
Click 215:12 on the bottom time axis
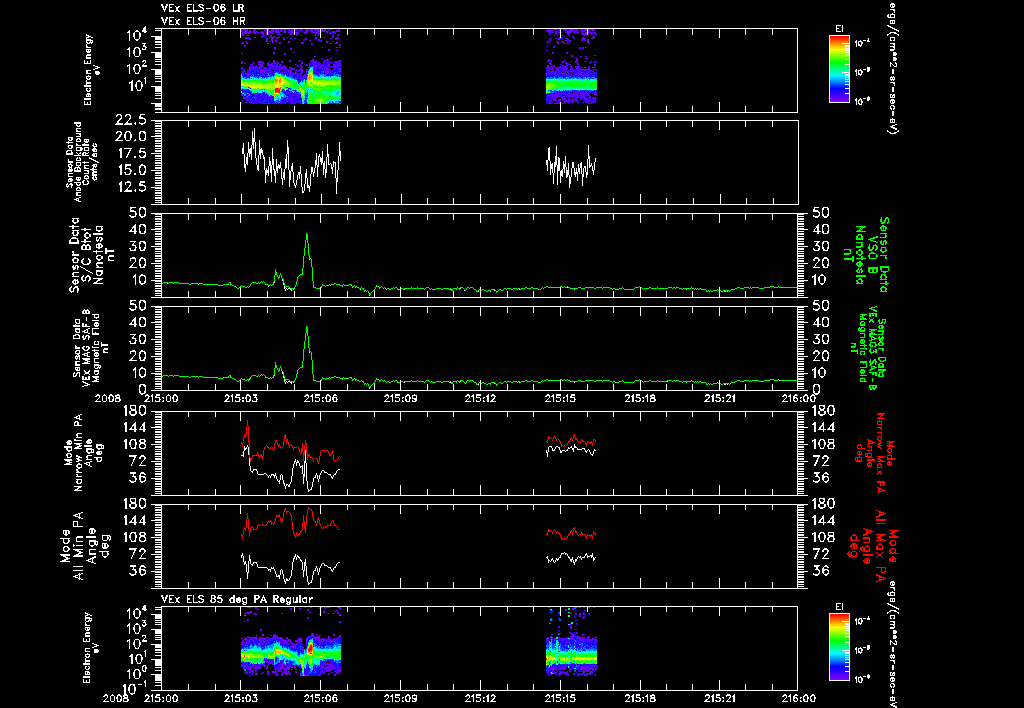click(x=480, y=698)
